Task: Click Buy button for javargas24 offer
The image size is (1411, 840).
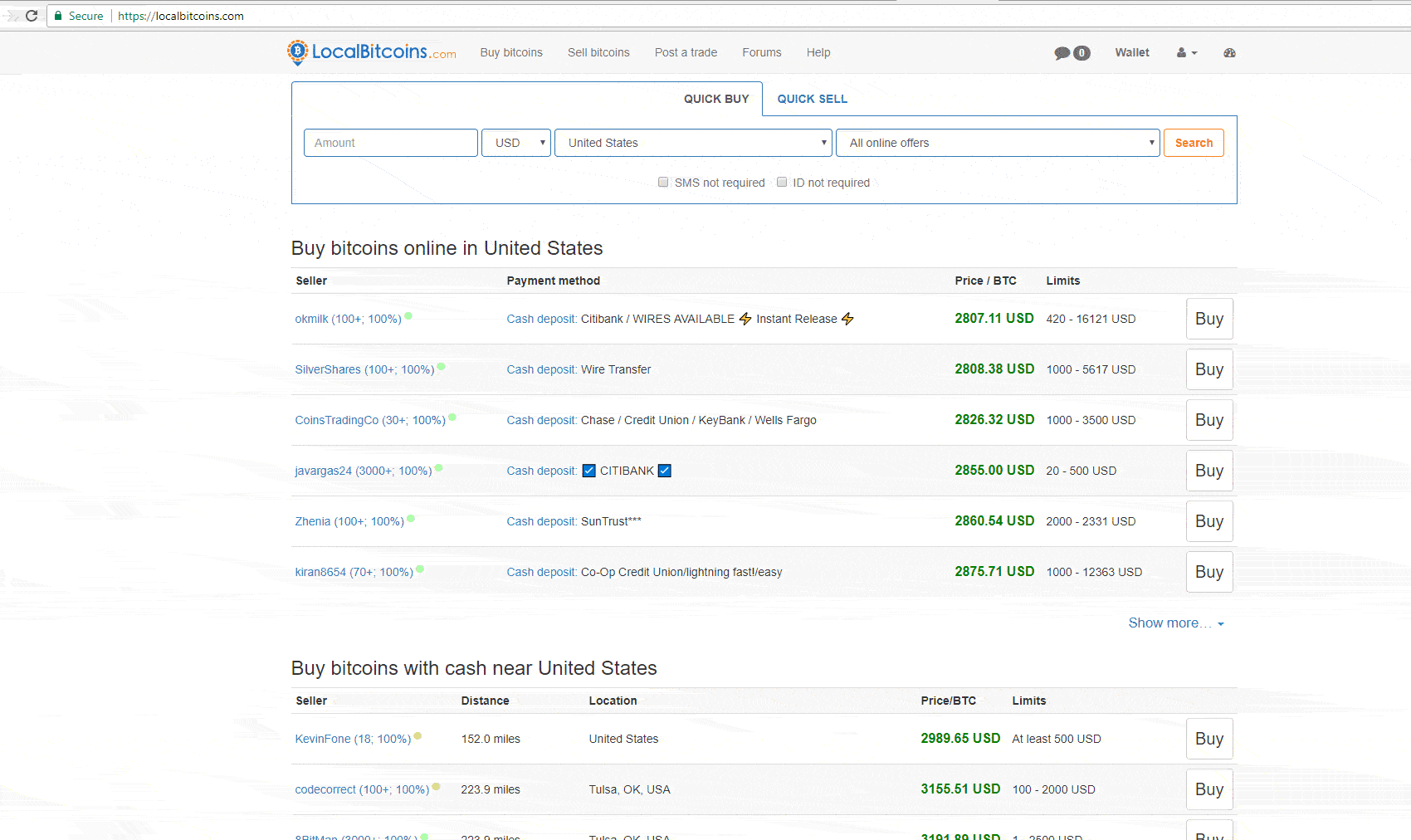Action: (x=1209, y=471)
